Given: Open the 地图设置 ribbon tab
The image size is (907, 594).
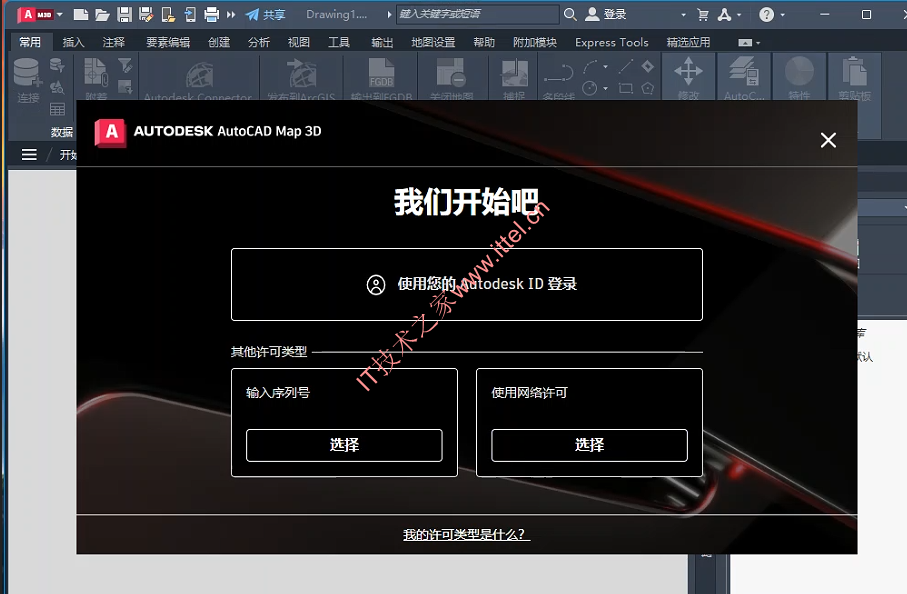Looking at the screenshot, I should point(433,42).
